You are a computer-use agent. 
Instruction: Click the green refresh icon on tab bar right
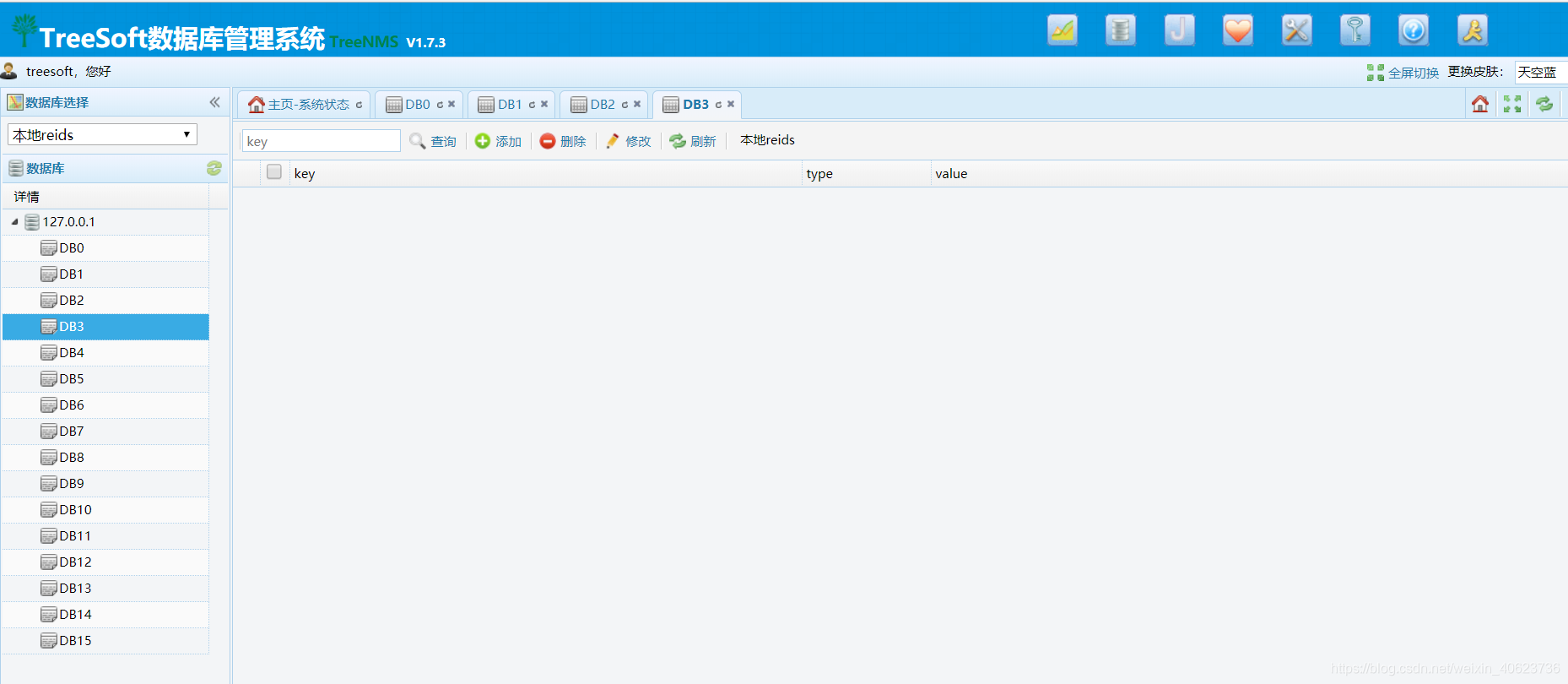pyautogui.click(x=1544, y=104)
